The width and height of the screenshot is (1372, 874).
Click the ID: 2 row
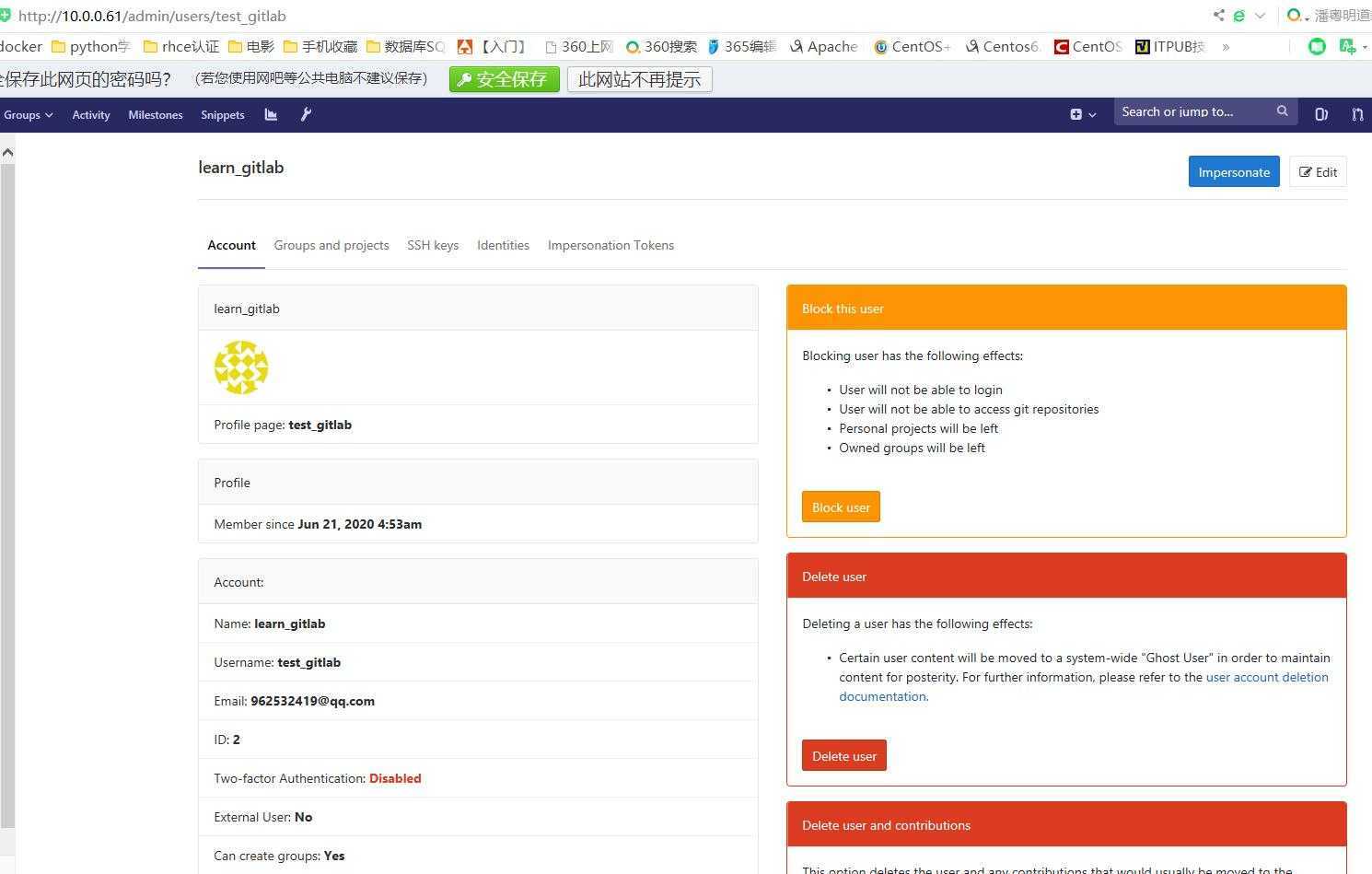478,740
